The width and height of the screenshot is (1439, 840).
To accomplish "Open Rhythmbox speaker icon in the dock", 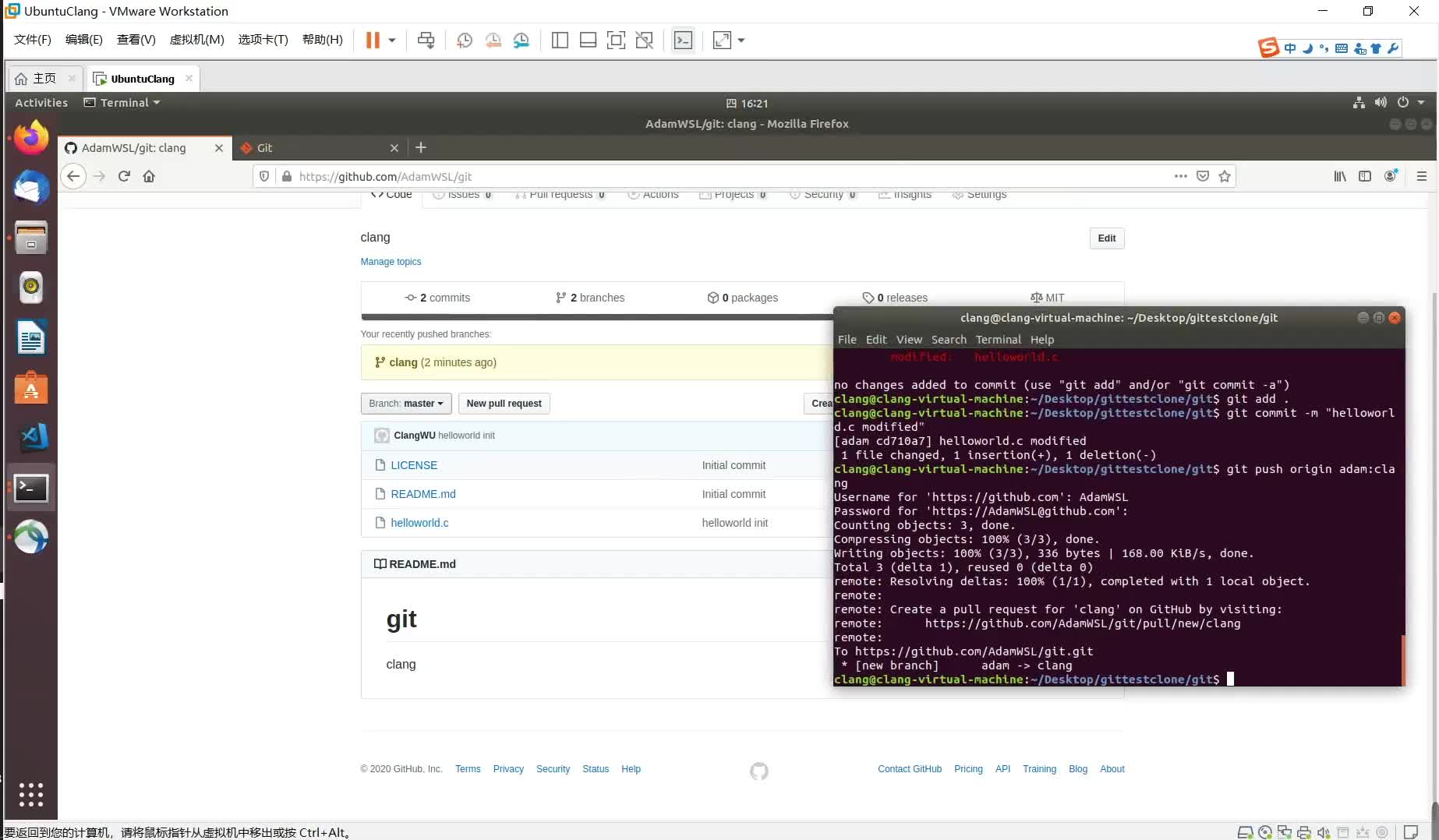I will [x=31, y=288].
